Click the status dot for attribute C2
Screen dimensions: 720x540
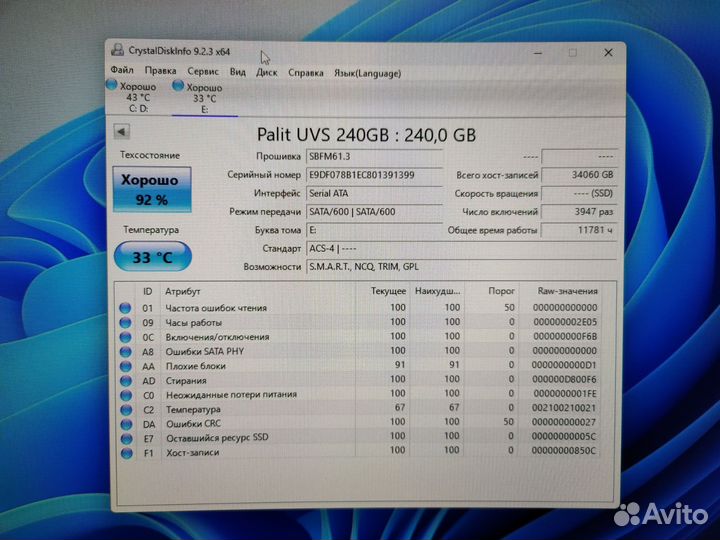pyautogui.click(x=126, y=410)
